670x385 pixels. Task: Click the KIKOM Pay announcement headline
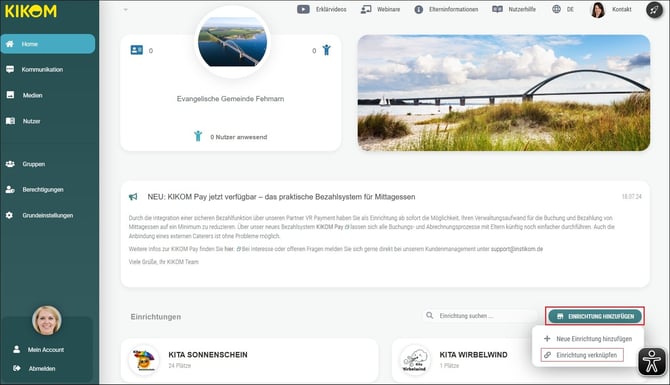[x=281, y=197]
